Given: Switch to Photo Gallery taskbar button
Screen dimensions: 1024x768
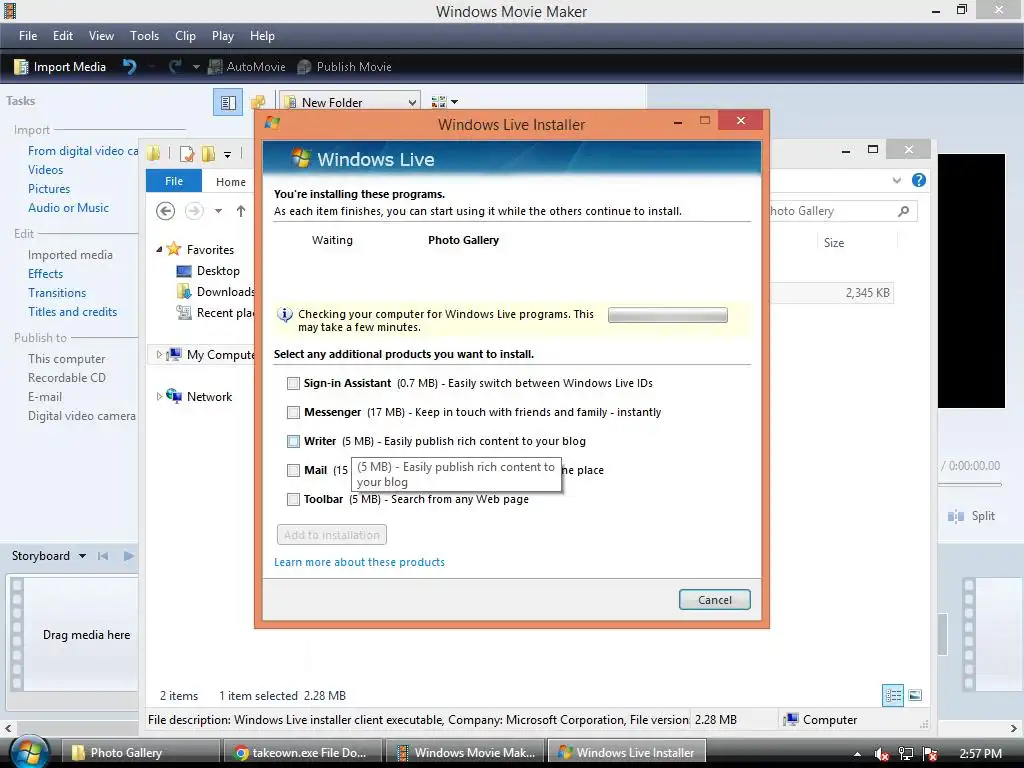Looking at the screenshot, I should [x=141, y=753].
